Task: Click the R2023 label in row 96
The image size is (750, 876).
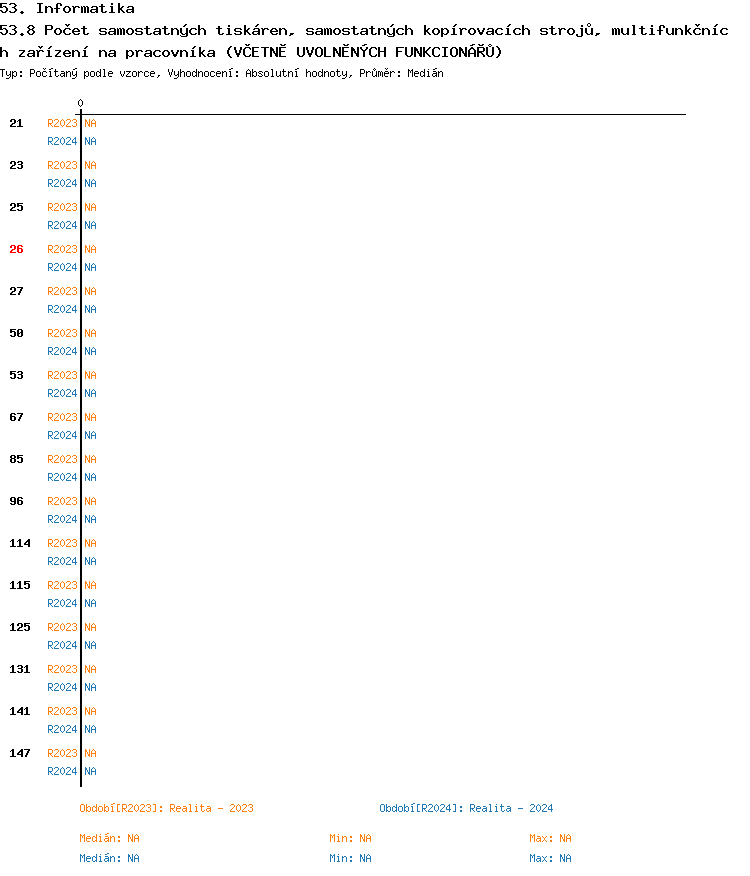Action: coord(62,501)
